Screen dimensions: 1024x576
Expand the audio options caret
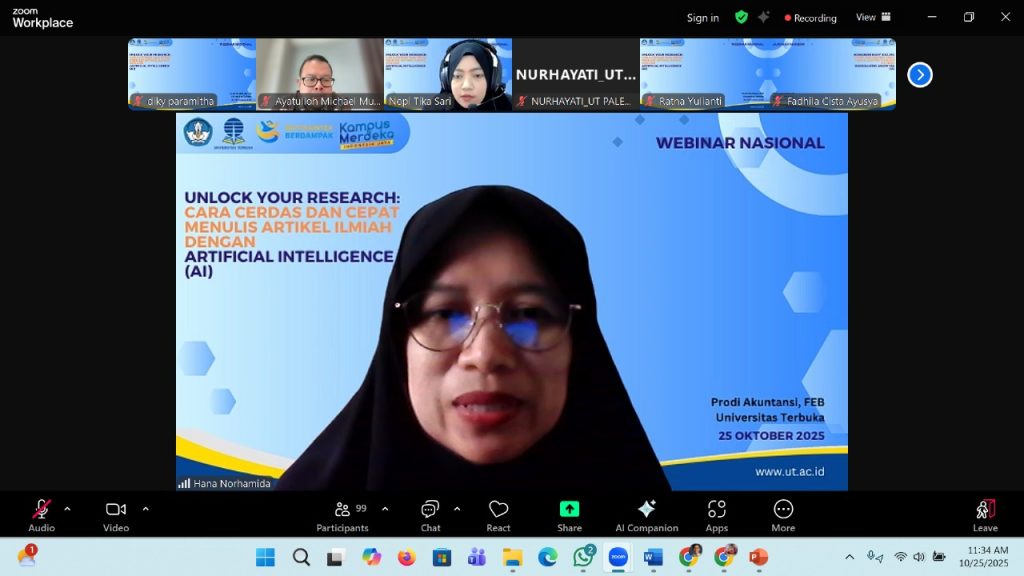(x=67, y=508)
